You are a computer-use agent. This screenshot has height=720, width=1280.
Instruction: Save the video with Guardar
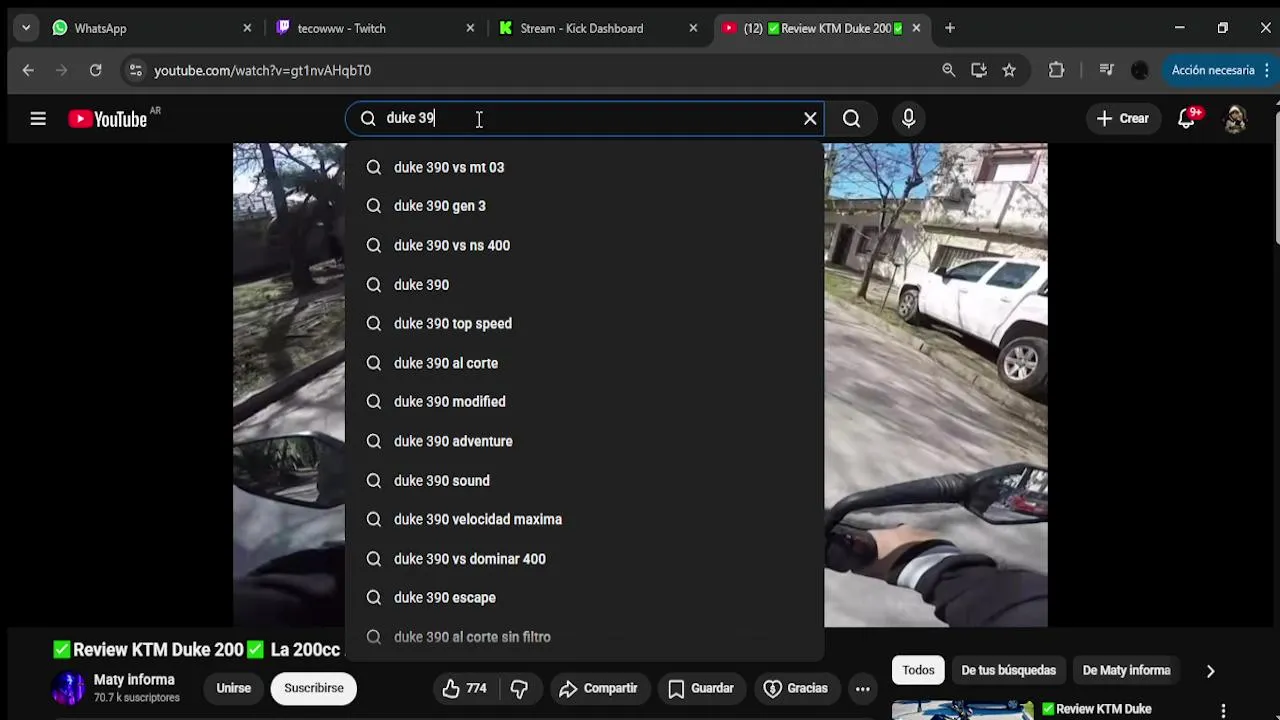point(700,688)
